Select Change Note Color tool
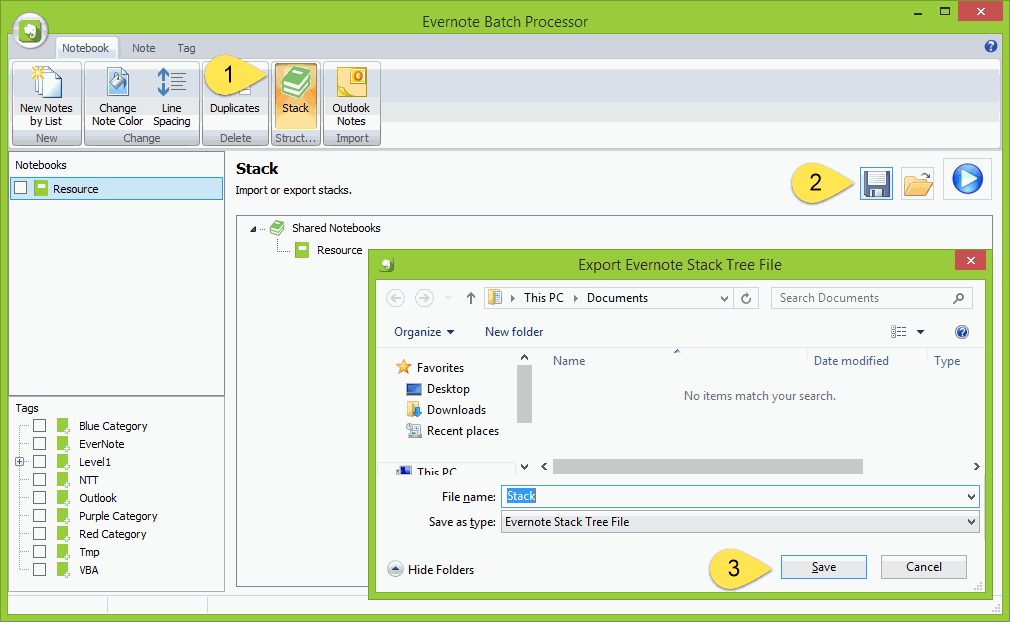 click(117, 97)
